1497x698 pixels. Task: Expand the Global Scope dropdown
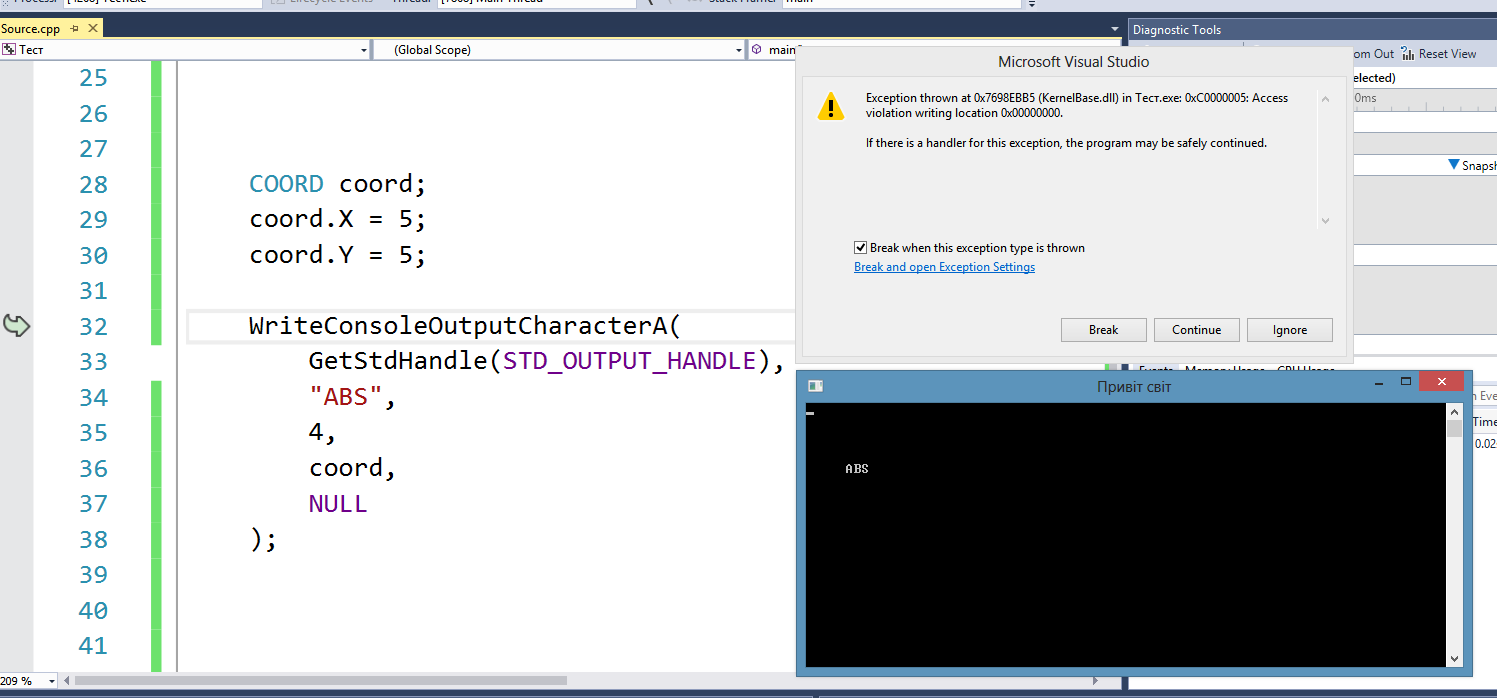click(739, 50)
